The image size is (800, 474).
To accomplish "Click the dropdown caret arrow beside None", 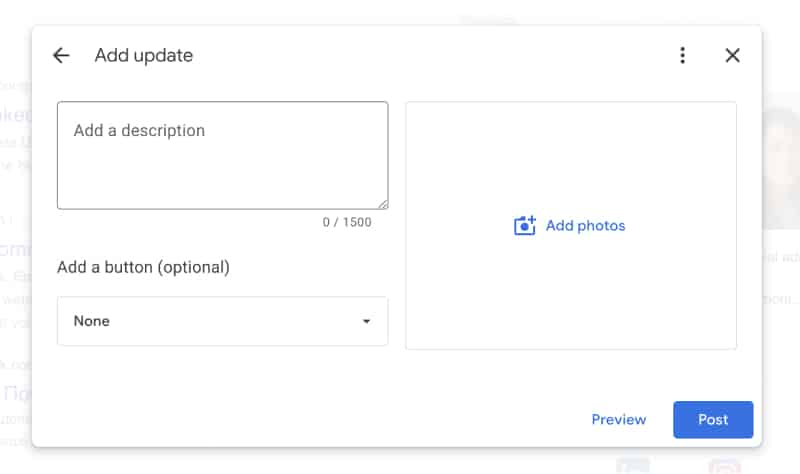I will point(366,321).
